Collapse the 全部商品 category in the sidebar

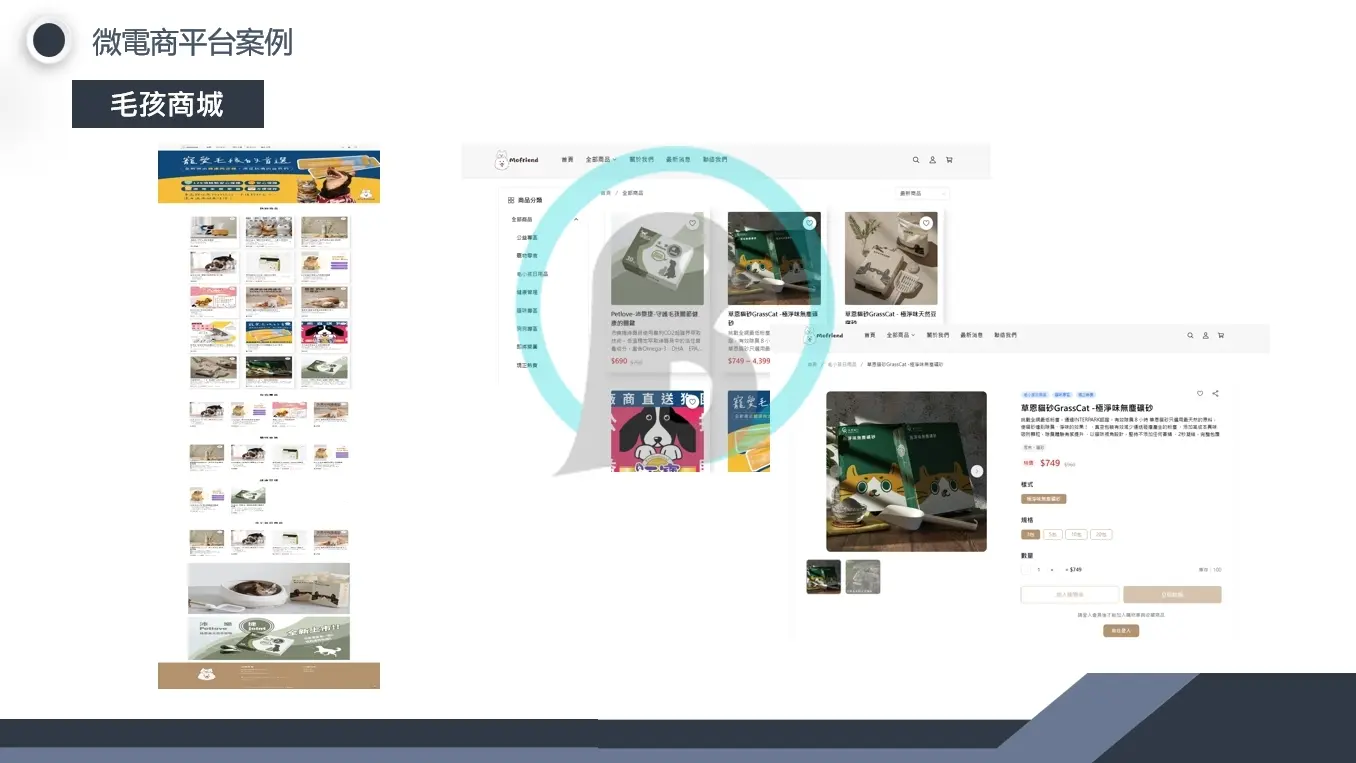pos(576,219)
